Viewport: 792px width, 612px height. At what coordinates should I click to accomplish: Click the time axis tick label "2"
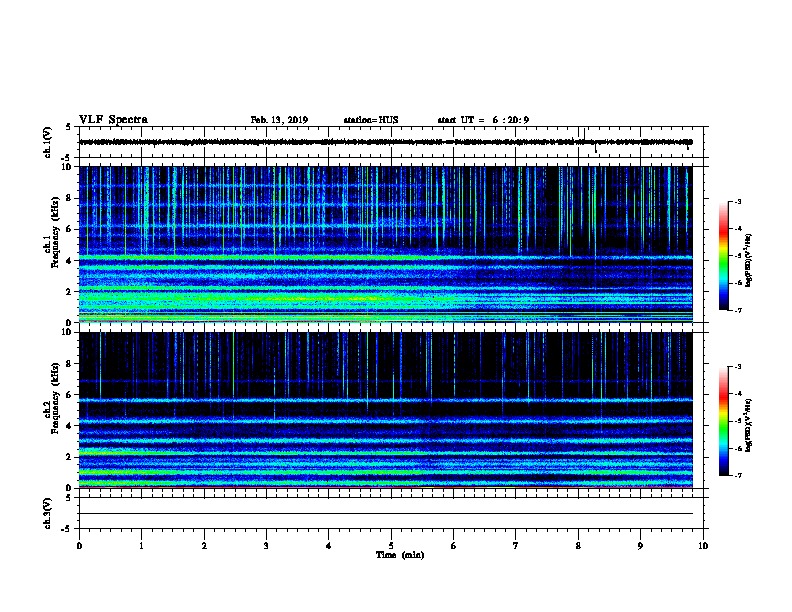(x=204, y=546)
